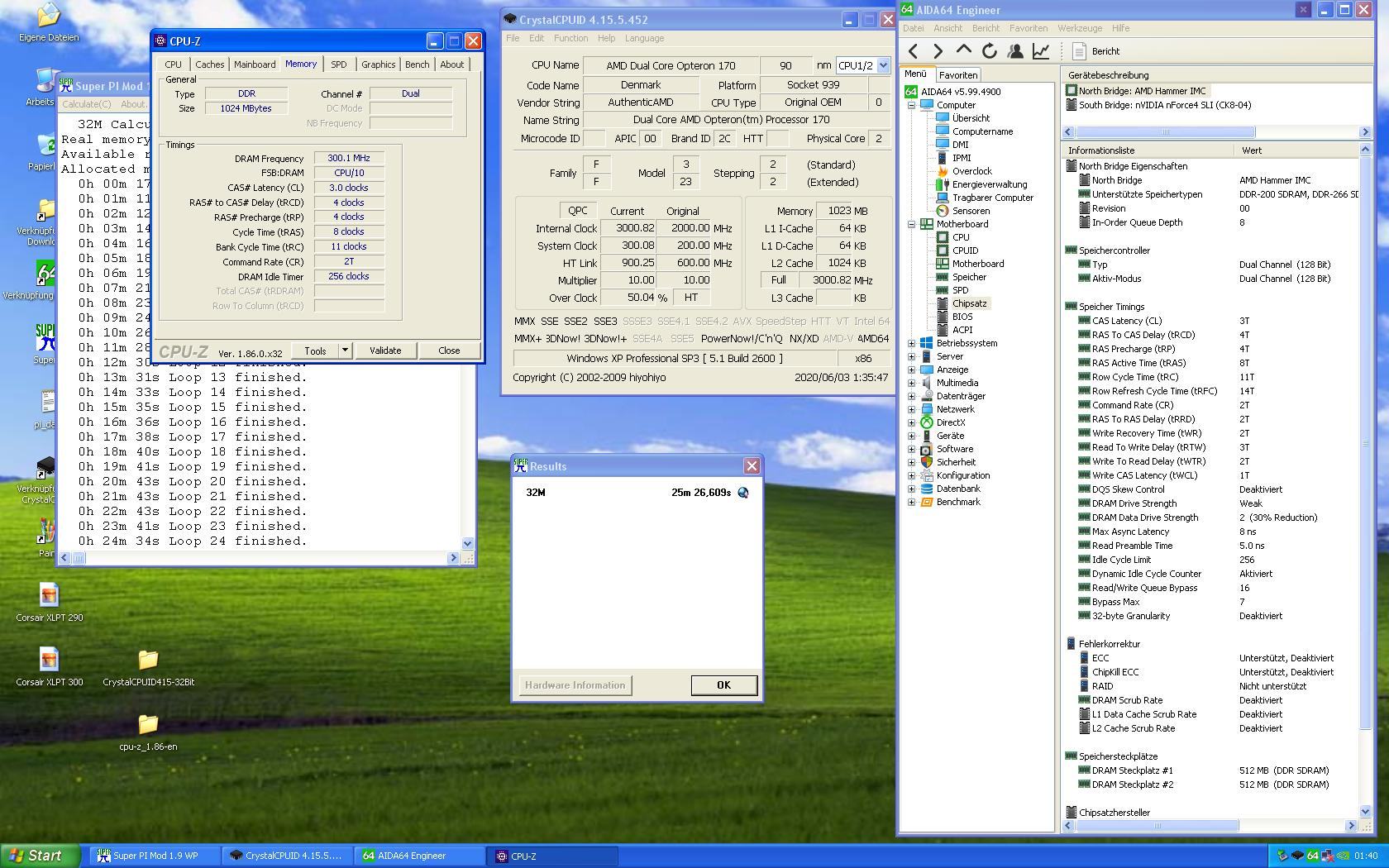Click AIDA64 up-level arrow icon
Image resolution: width=1389 pixels, height=868 pixels.
click(x=964, y=50)
